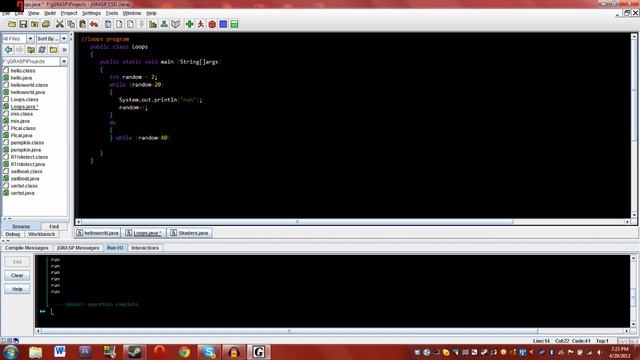Open the book documentation toolbar icon
The image size is (640, 360).
coord(176,24)
